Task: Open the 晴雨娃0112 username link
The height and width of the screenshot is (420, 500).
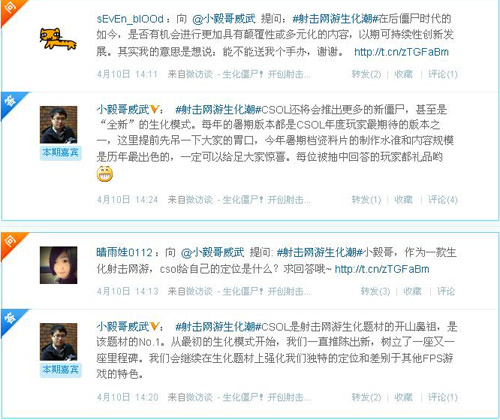Action: (x=124, y=252)
